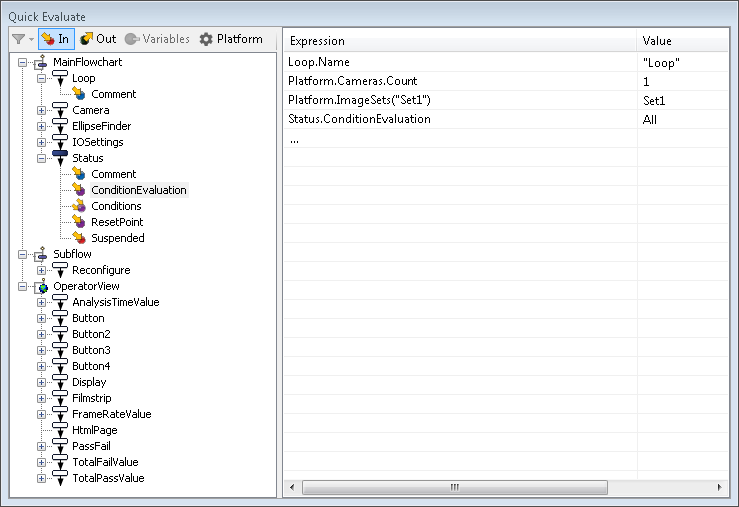Click the Suspended parameter's red icon
The width and height of the screenshot is (739, 507).
point(79,238)
